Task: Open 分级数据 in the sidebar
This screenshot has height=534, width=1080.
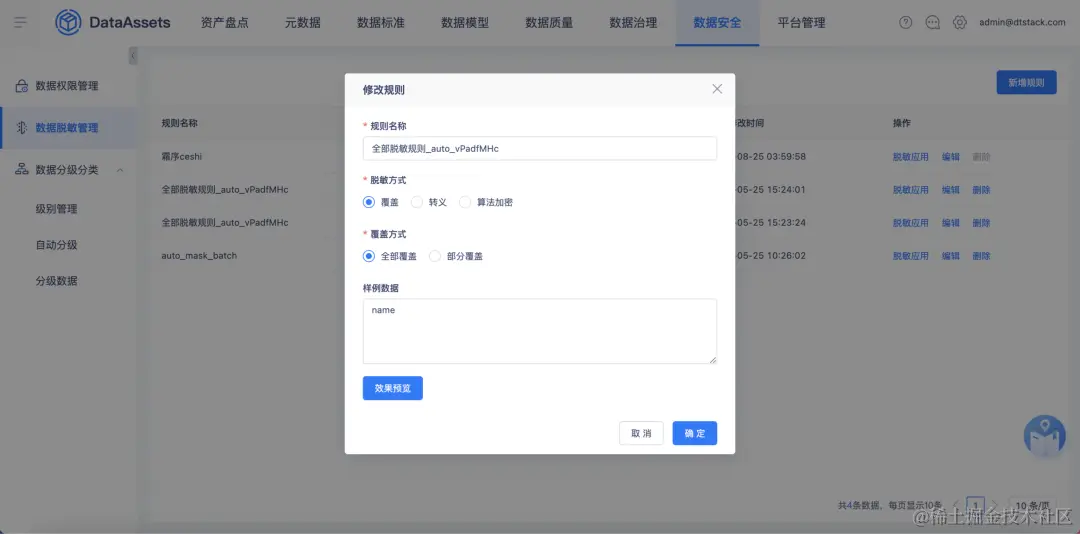Action: [56, 280]
